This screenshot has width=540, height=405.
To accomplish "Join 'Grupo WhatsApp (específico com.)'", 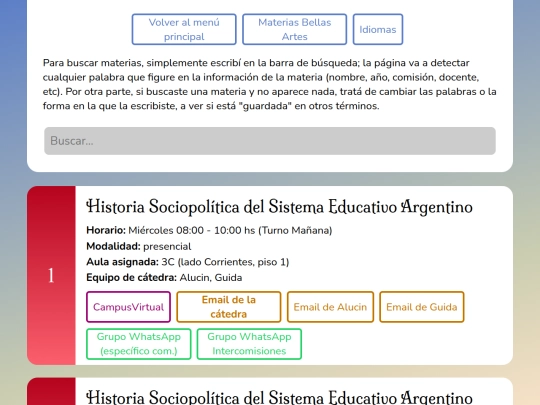I will [x=138, y=344].
